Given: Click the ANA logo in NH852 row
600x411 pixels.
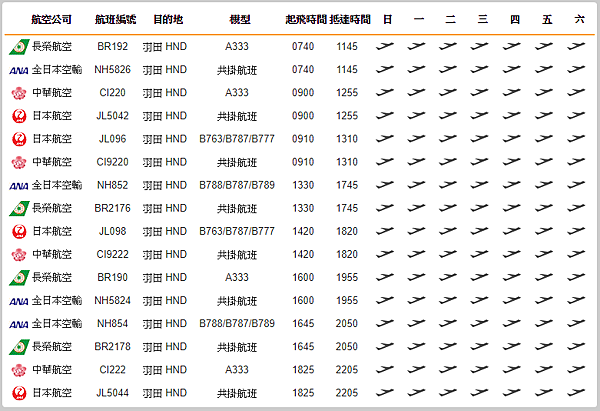Looking at the screenshot, I should (x=19, y=186).
